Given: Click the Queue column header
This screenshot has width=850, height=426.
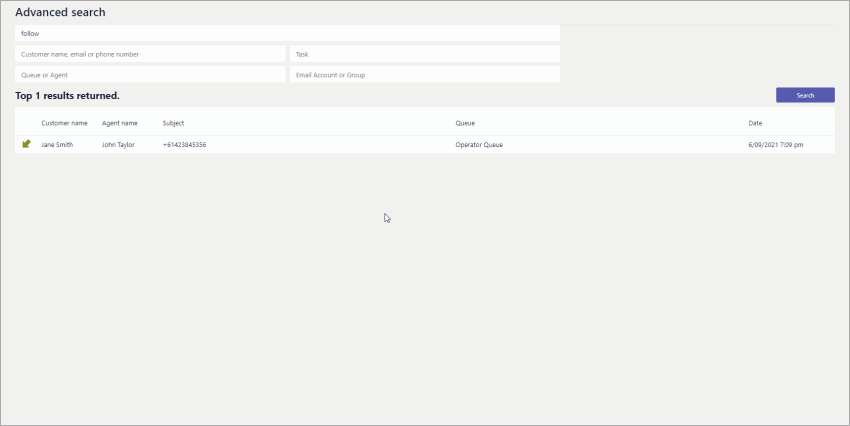Looking at the screenshot, I should pos(465,123).
